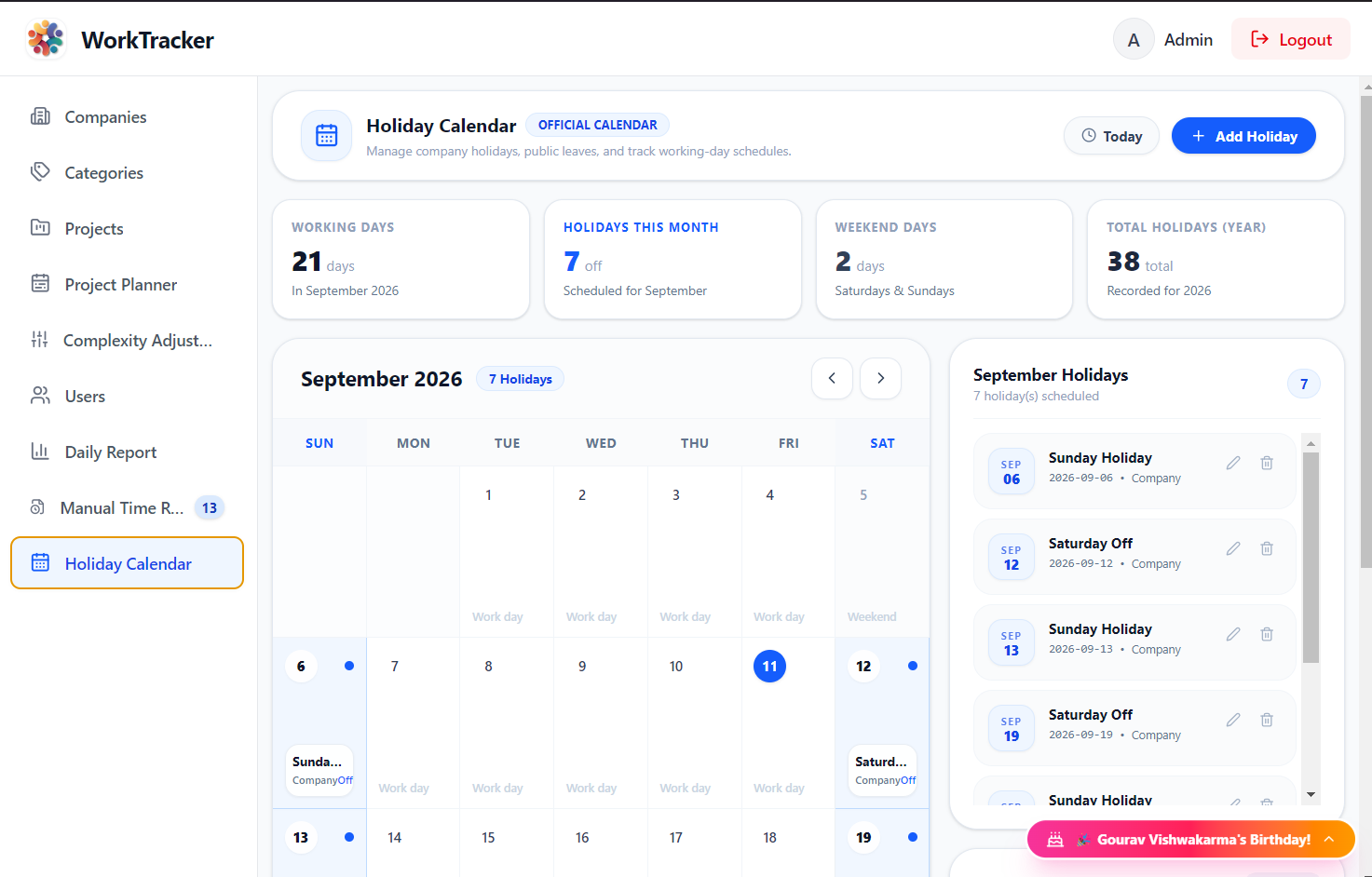Click the Daily Report chart icon
The width and height of the screenshot is (1372, 877).
click(x=40, y=452)
